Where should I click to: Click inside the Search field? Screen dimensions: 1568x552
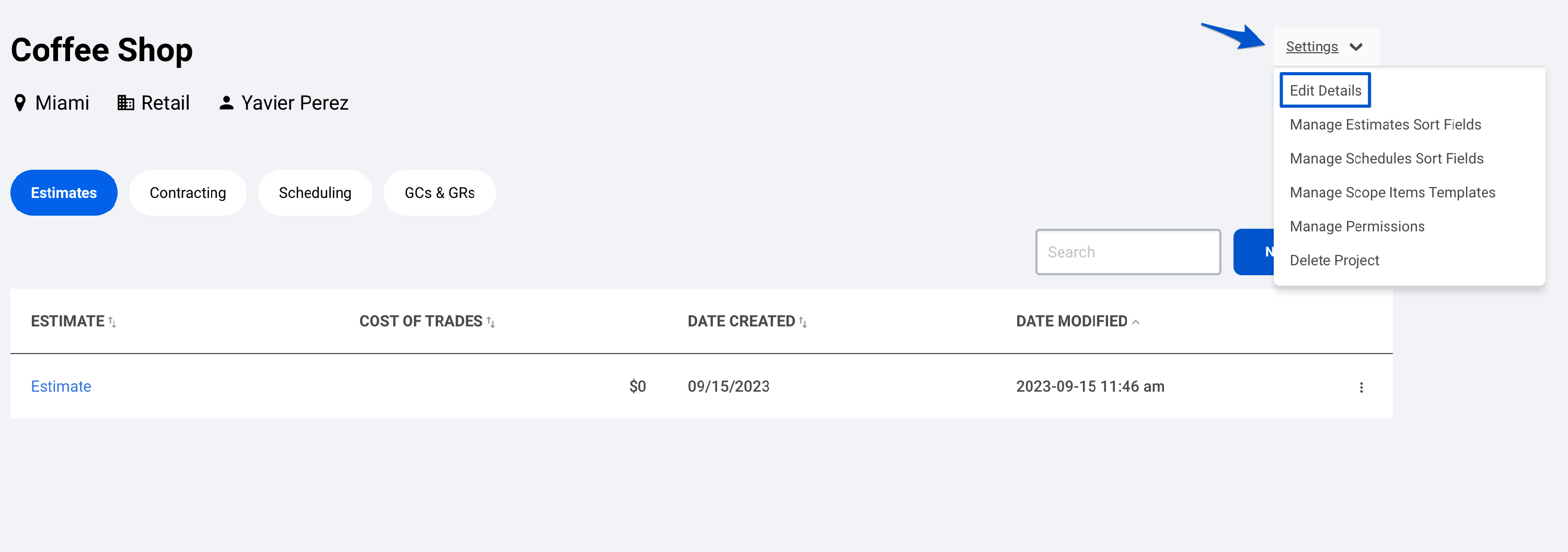point(1127,252)
